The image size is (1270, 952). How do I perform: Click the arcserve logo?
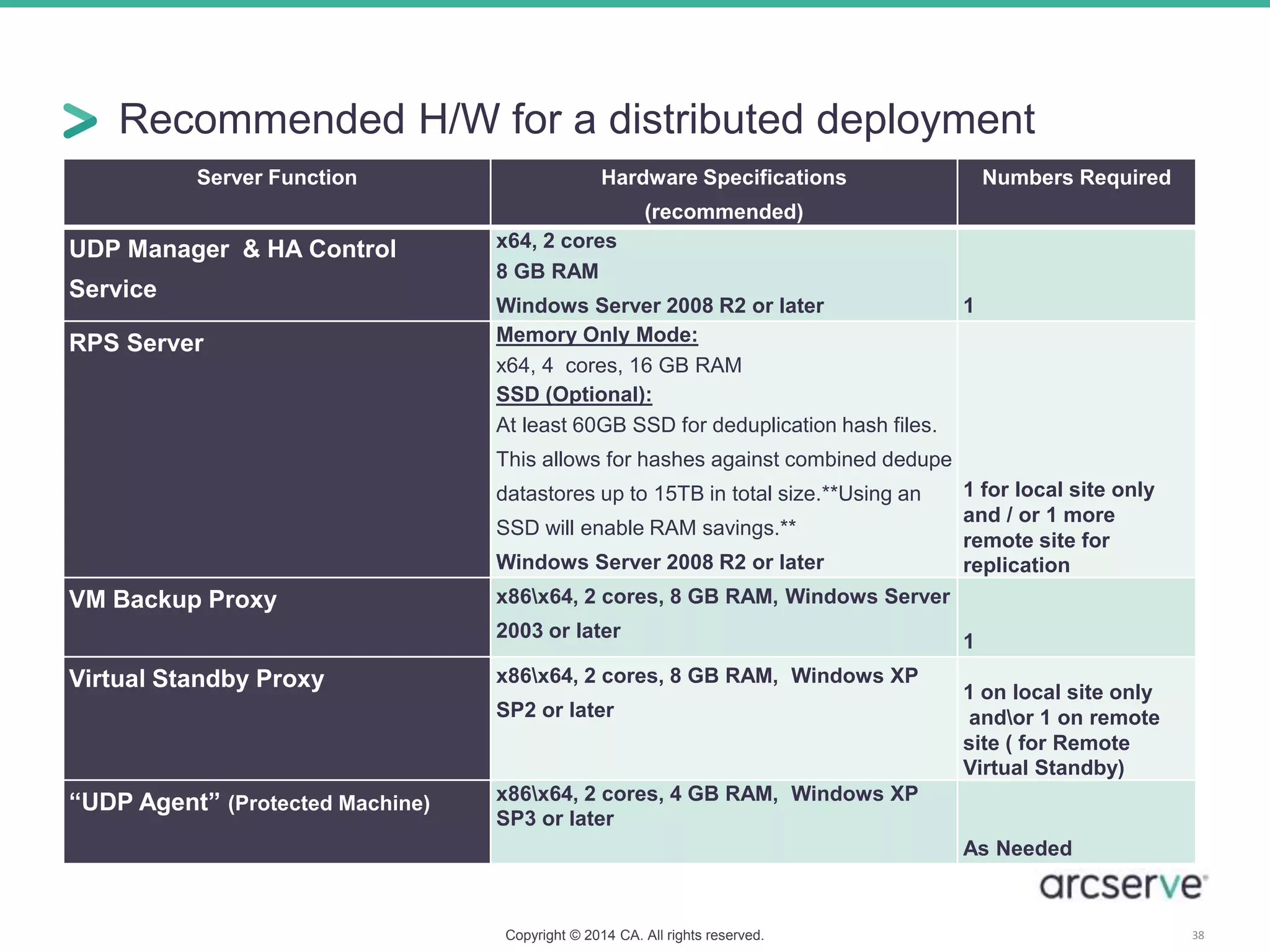coord(1123,886)
